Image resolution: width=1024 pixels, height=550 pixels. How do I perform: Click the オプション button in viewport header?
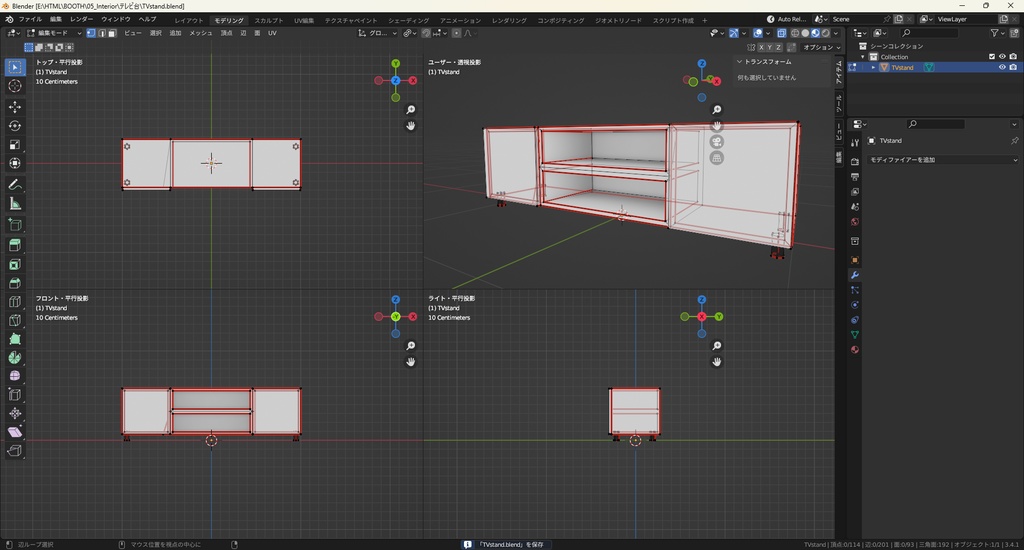(x=818, y=47)
